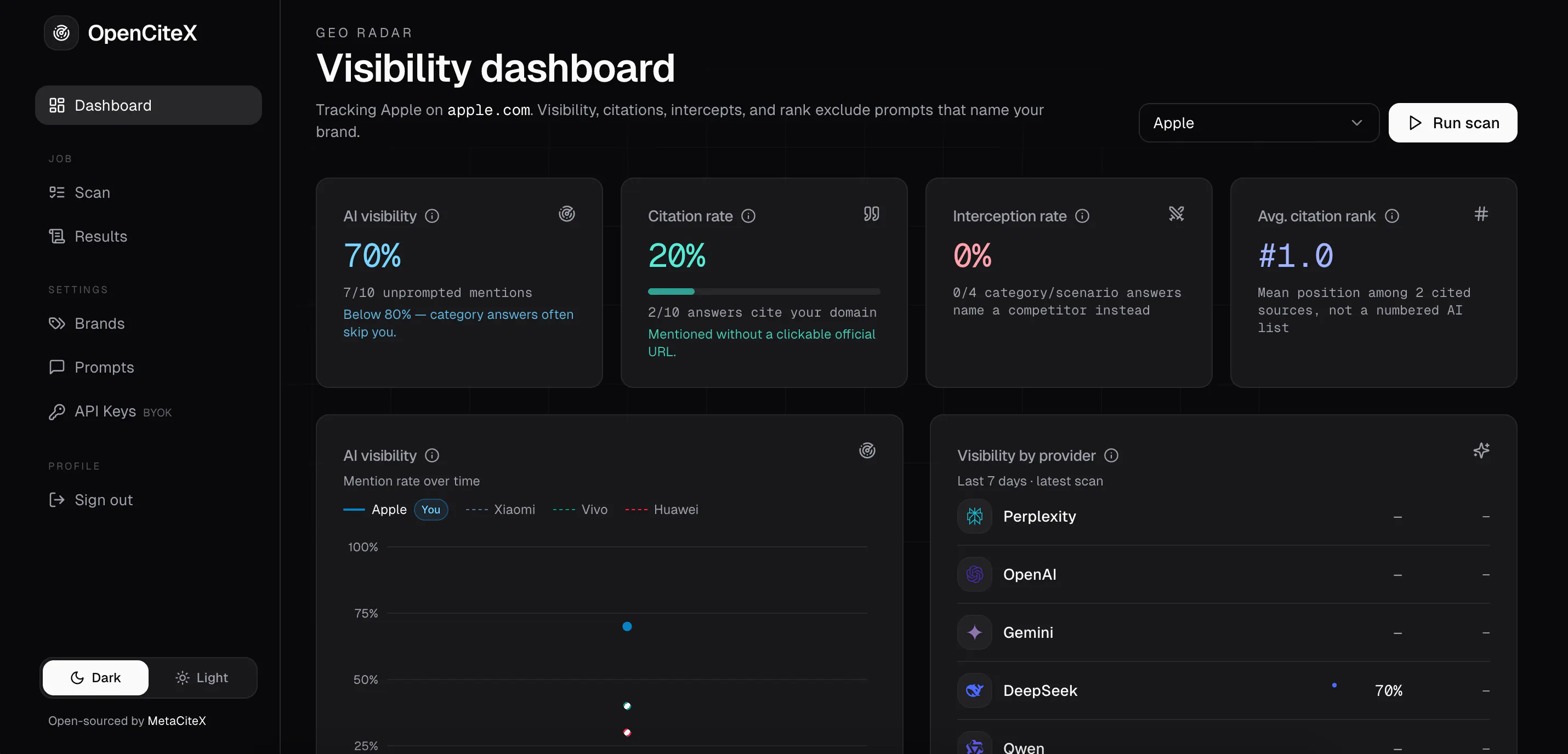Click the Gemini provider icon
The height and width of the screenshot is (754, 1568).
[x=975, y=632]
